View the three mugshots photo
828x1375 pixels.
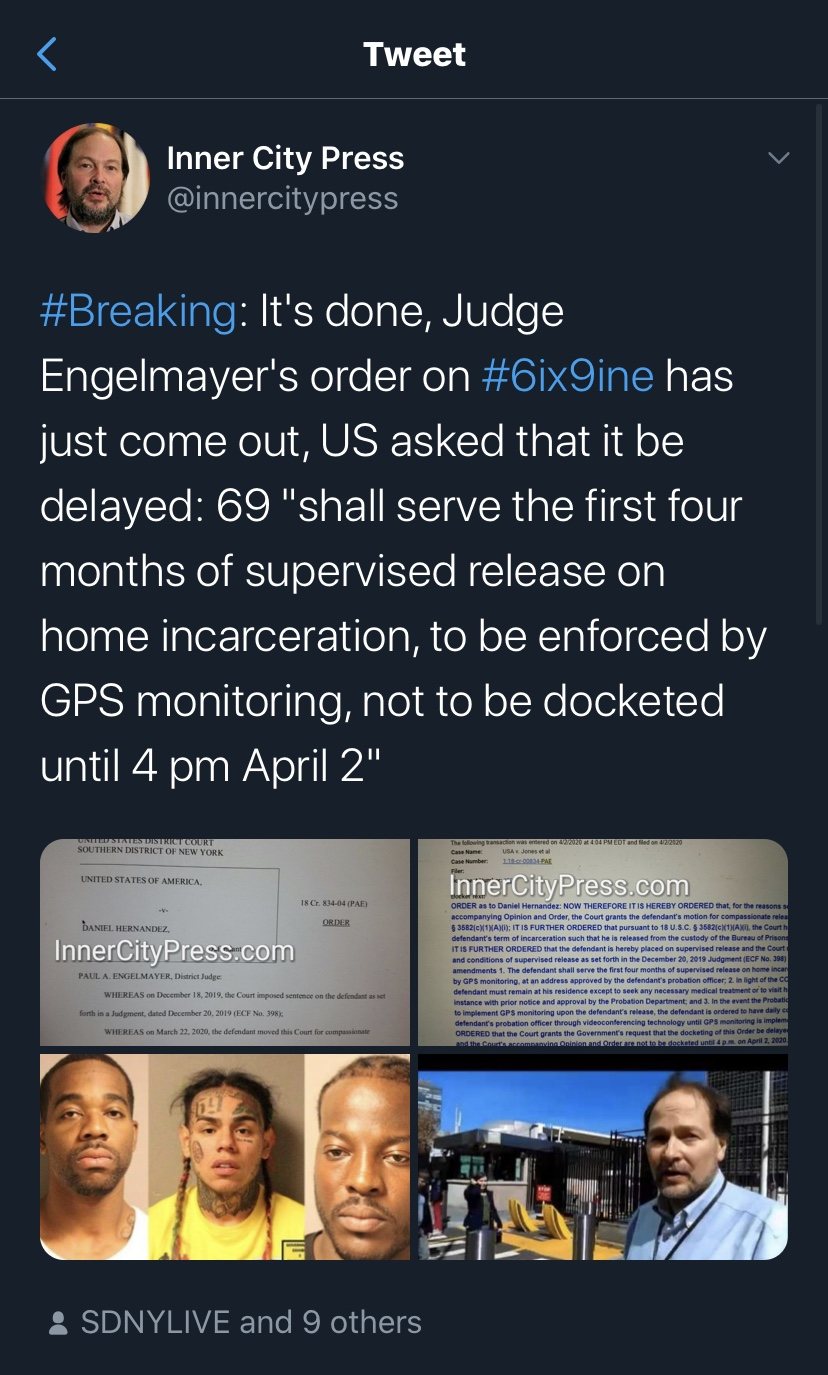click(225, 1157)
